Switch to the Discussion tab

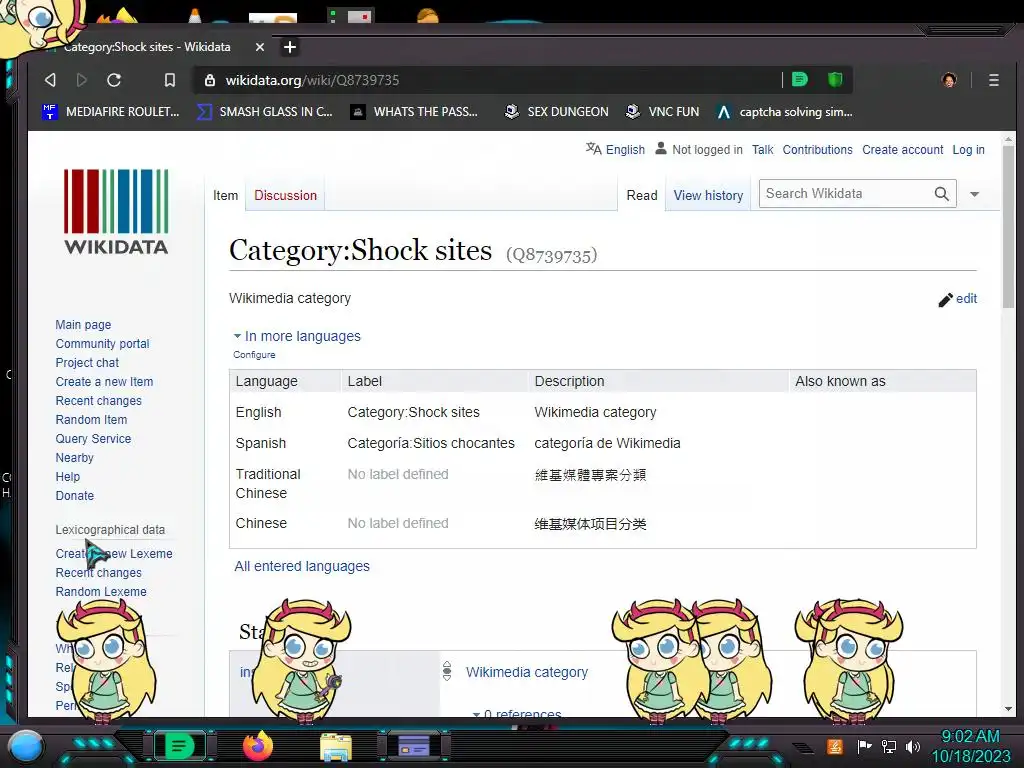(x=285, y=195)
